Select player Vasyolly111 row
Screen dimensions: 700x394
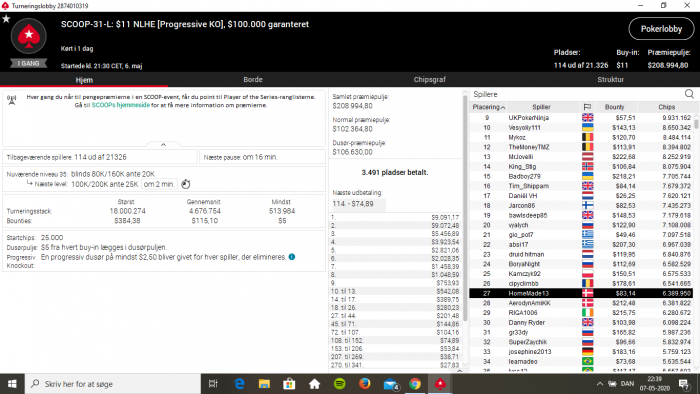(x=581, y=128)
